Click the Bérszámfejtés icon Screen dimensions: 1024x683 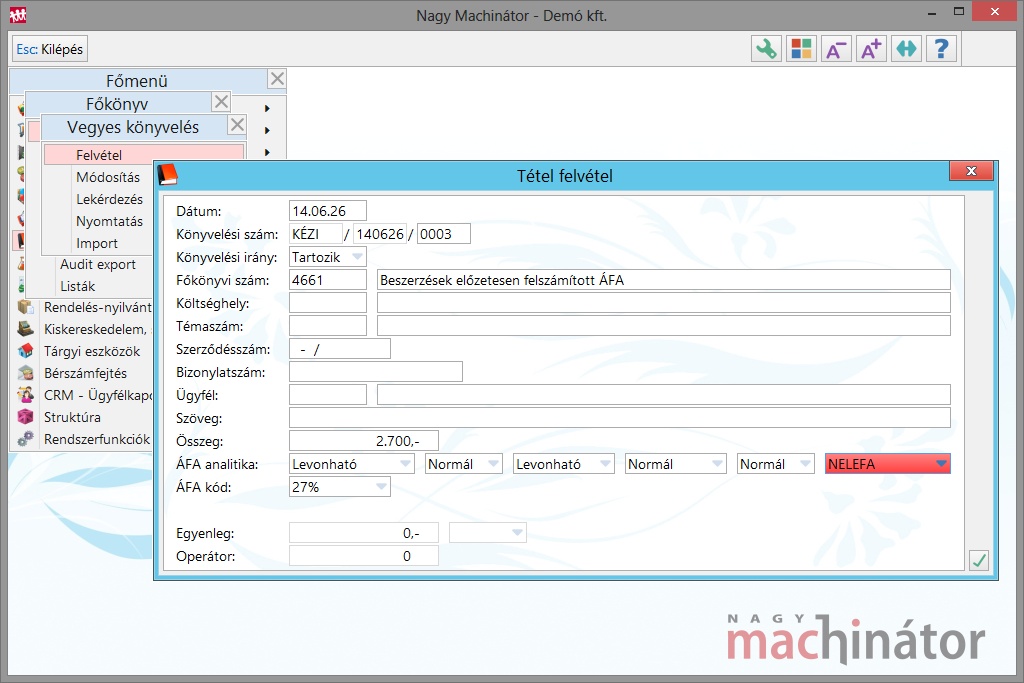(25, 373)
